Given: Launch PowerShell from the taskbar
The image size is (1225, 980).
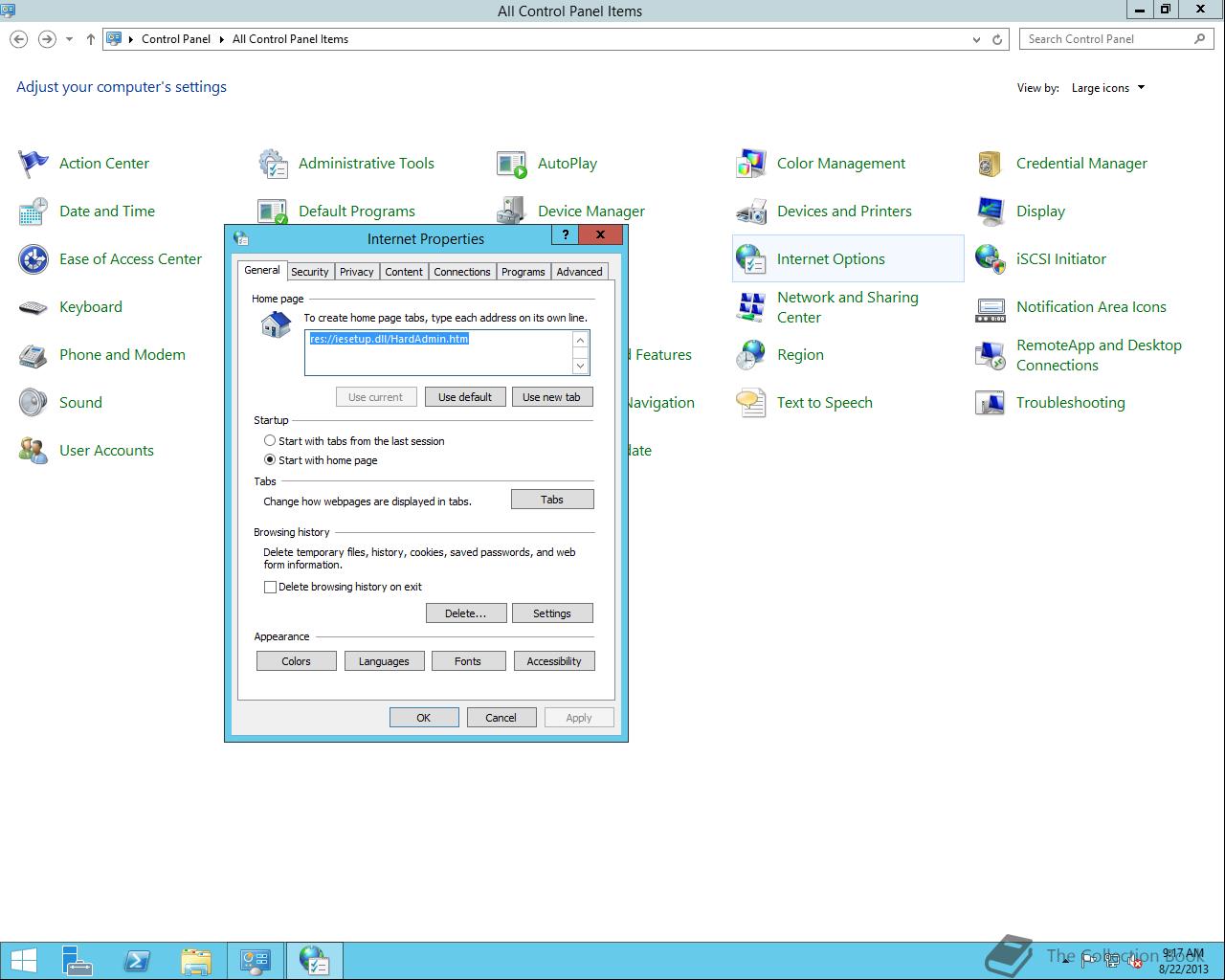Looking at the screenshot, I should coord(137,961).
